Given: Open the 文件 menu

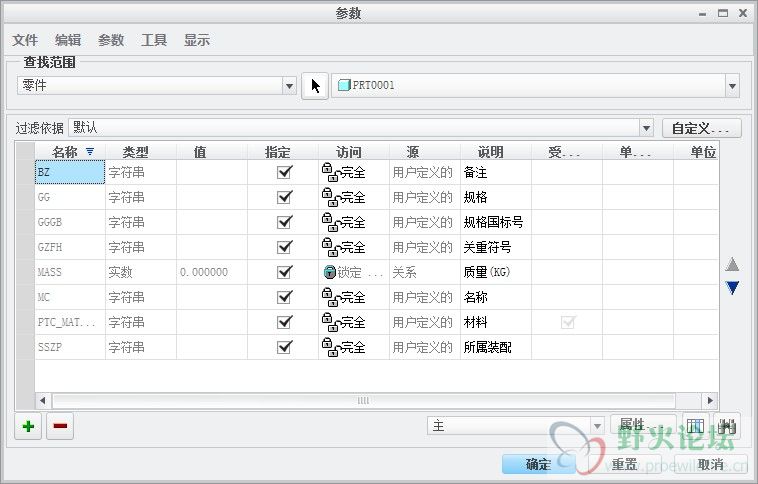Looking at the screenshot, I should point(25,40).
